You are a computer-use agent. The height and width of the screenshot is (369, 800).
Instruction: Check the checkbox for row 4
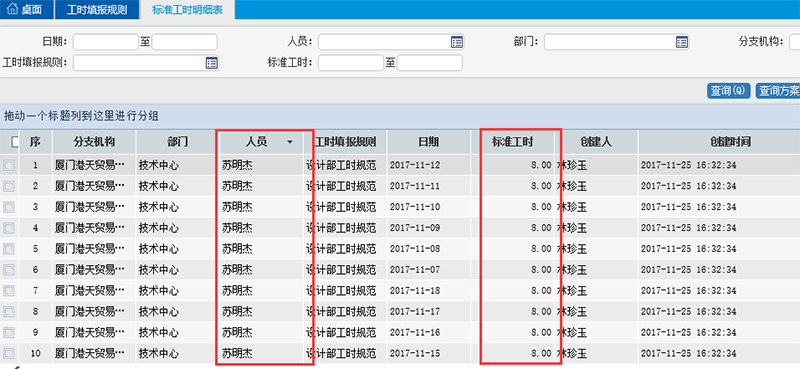[x=9, y=228]
